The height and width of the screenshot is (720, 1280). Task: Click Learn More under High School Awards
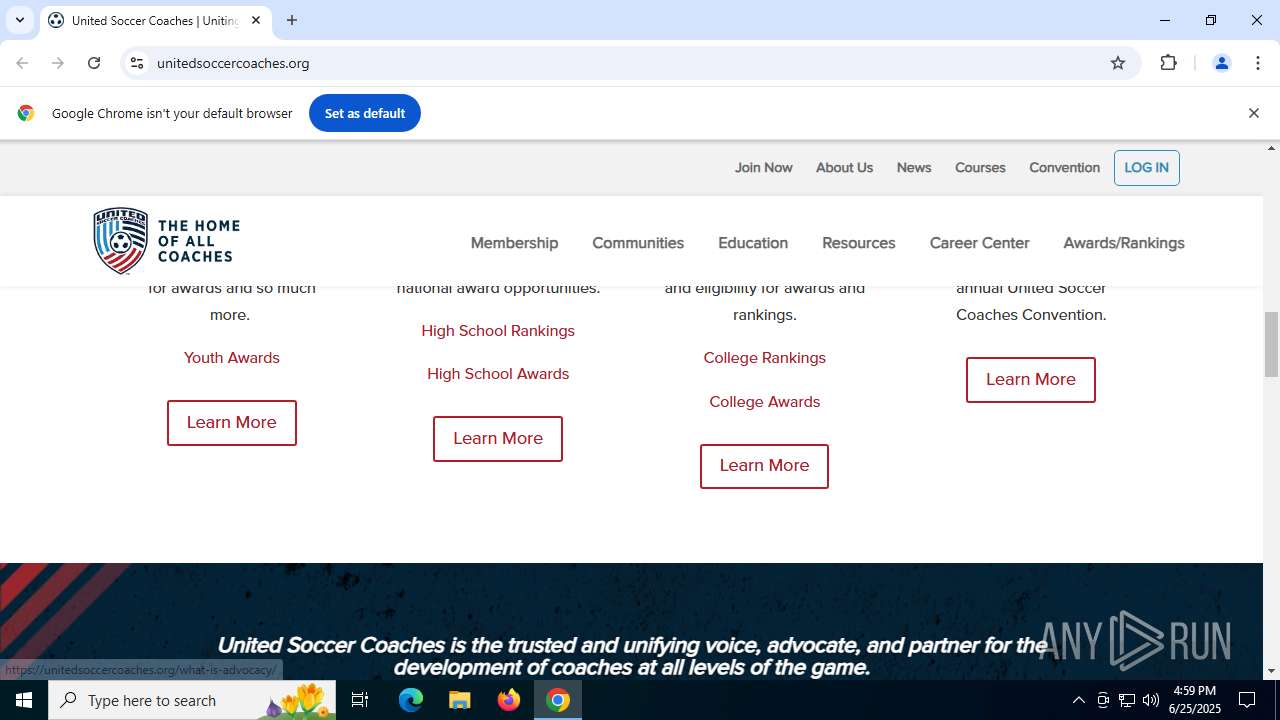498,439
